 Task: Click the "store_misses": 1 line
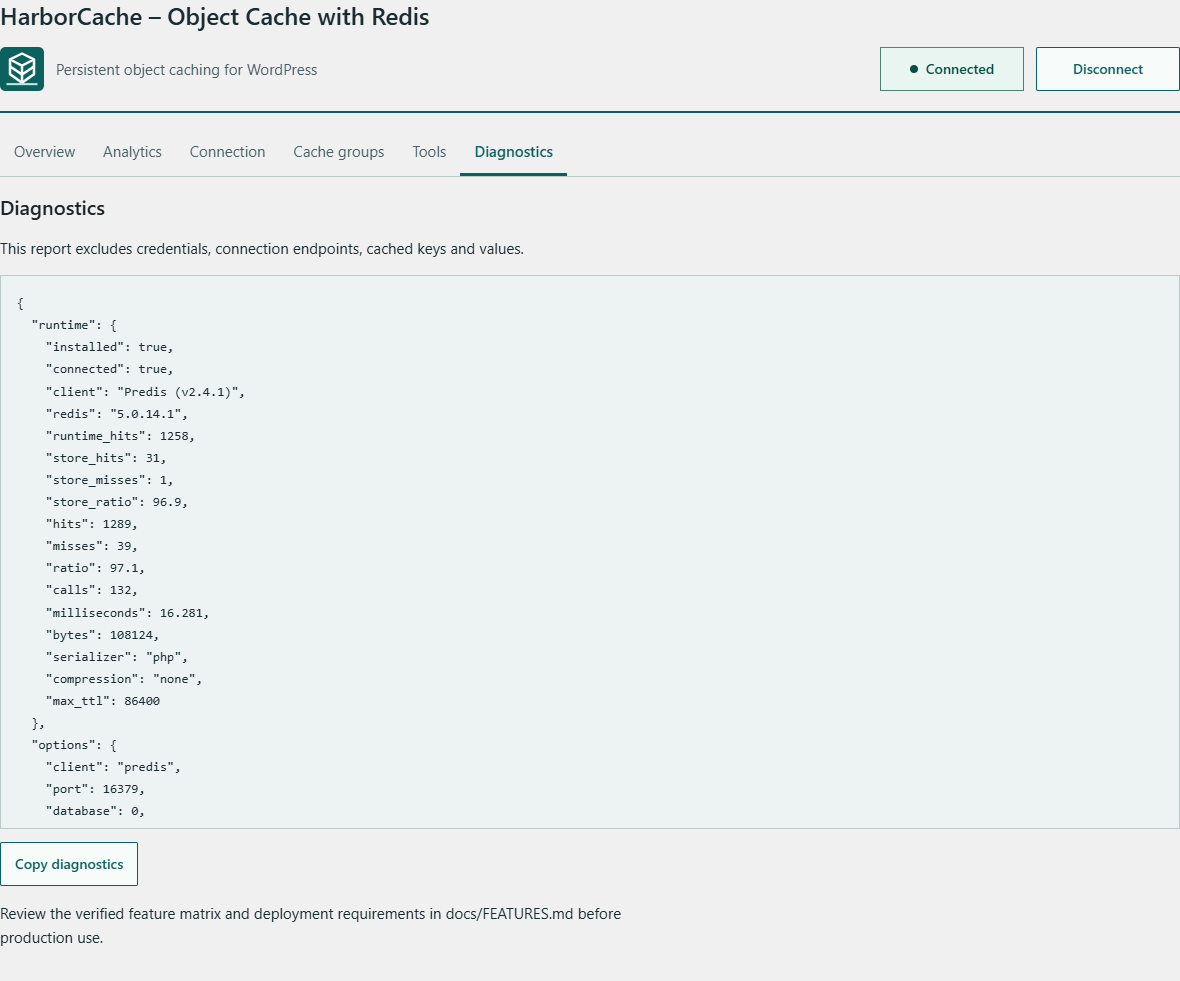click(x=110, y=480)
